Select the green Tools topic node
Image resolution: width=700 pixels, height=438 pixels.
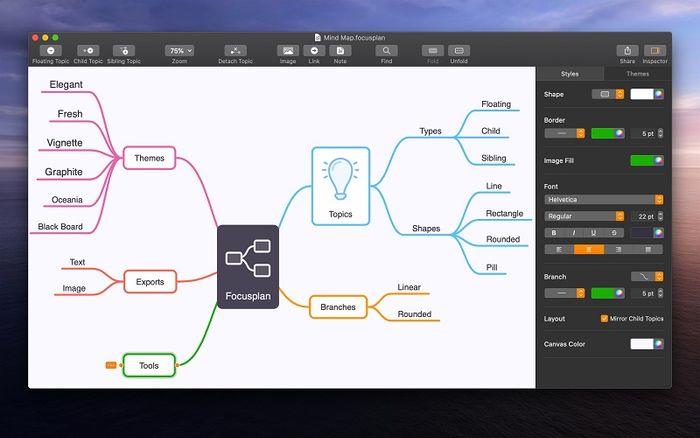coord(149,365)
